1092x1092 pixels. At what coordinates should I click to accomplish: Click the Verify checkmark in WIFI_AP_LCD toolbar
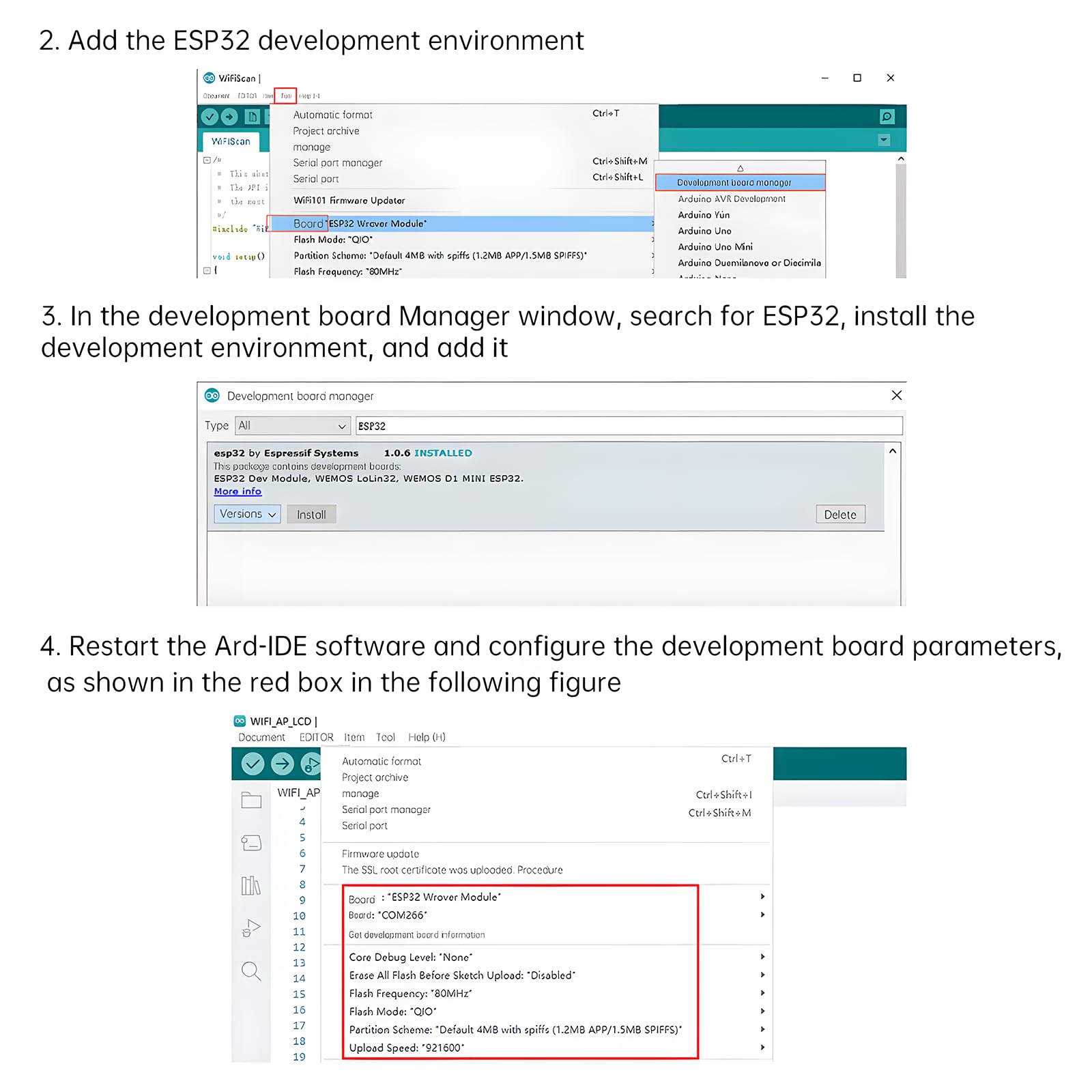point(253,764)
